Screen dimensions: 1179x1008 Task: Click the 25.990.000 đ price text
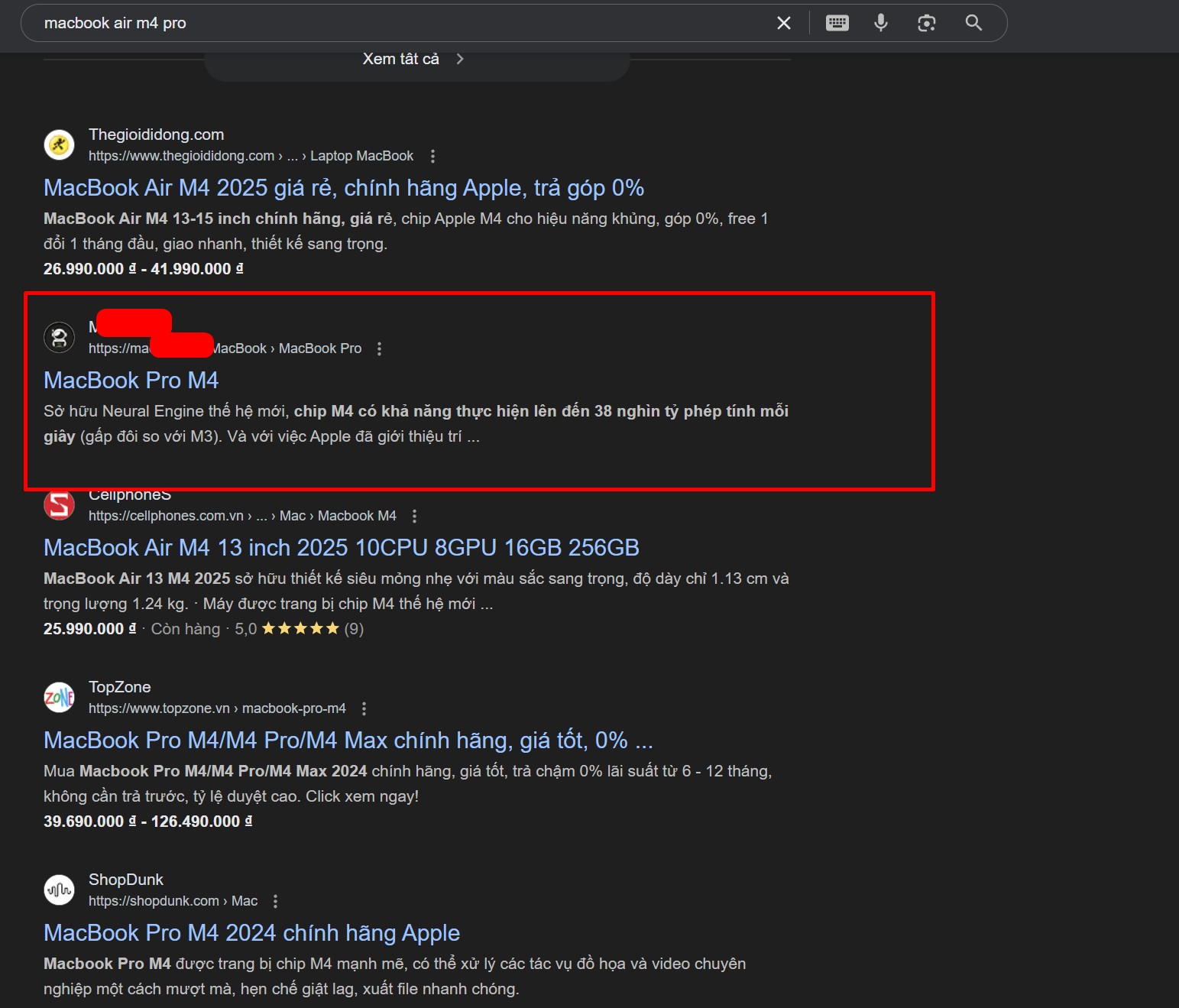[90, 629]
